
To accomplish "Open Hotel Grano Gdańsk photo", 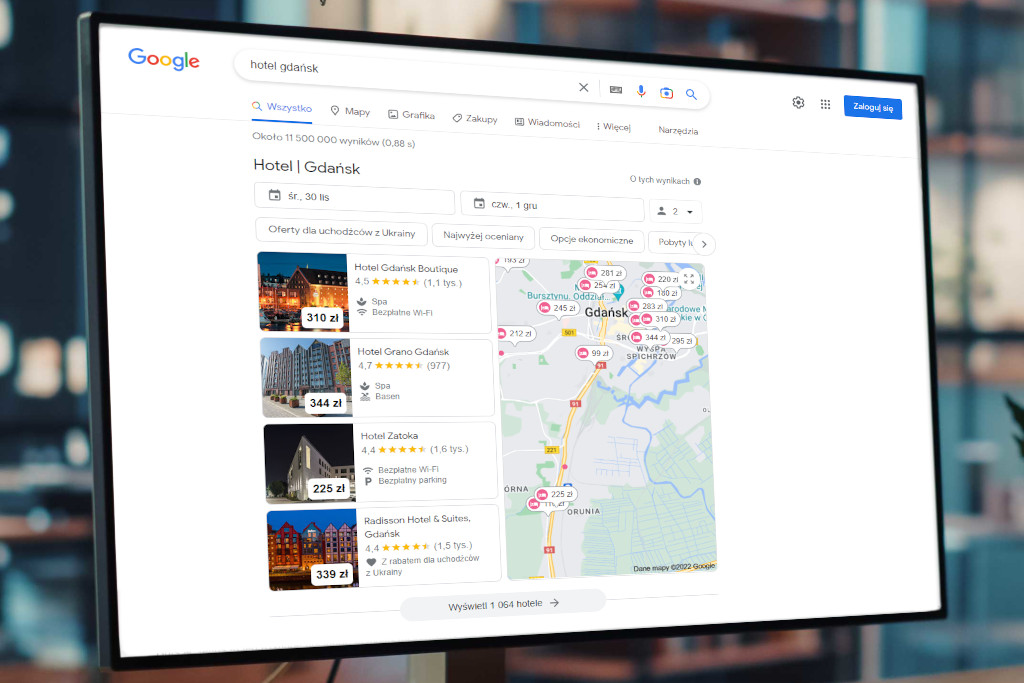I will click(x=306, y=377).
